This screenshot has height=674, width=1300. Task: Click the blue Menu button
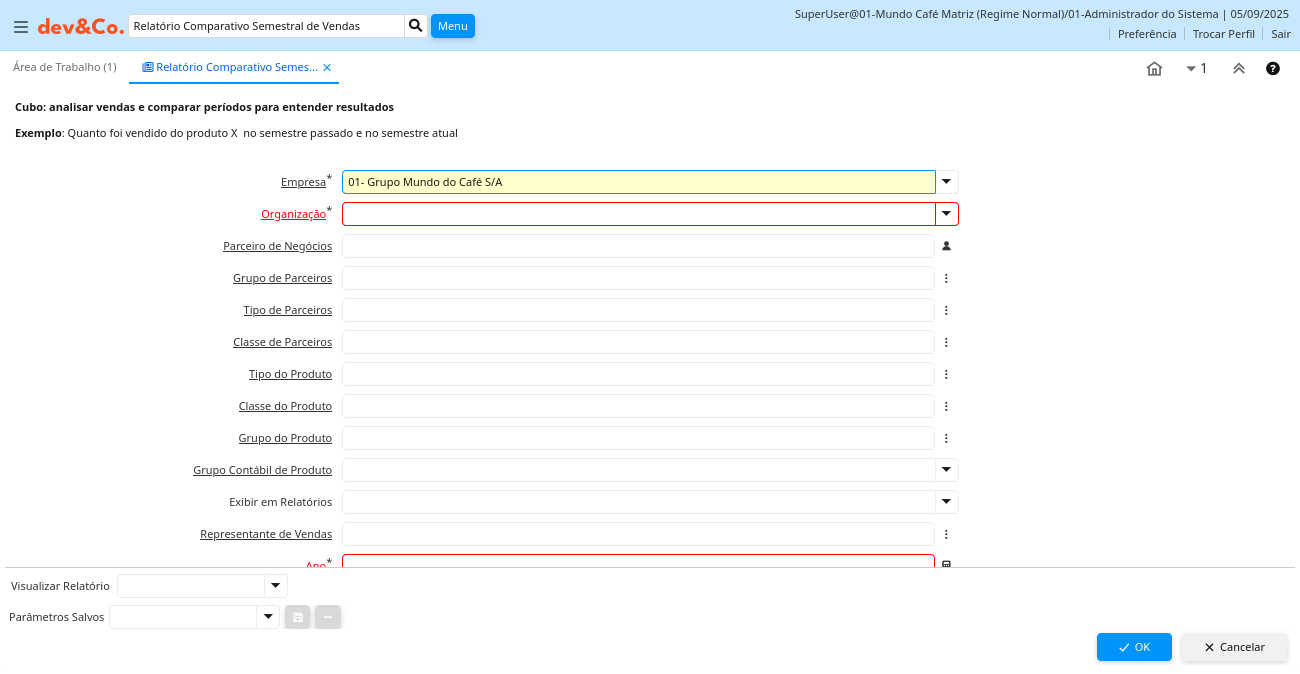pos(452,26)
